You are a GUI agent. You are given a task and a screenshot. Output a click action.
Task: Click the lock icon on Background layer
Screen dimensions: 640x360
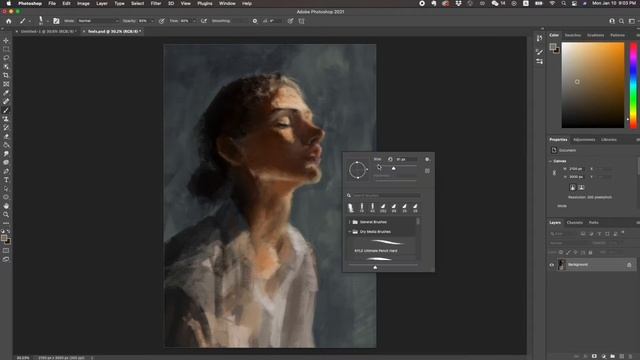(629, 265)
